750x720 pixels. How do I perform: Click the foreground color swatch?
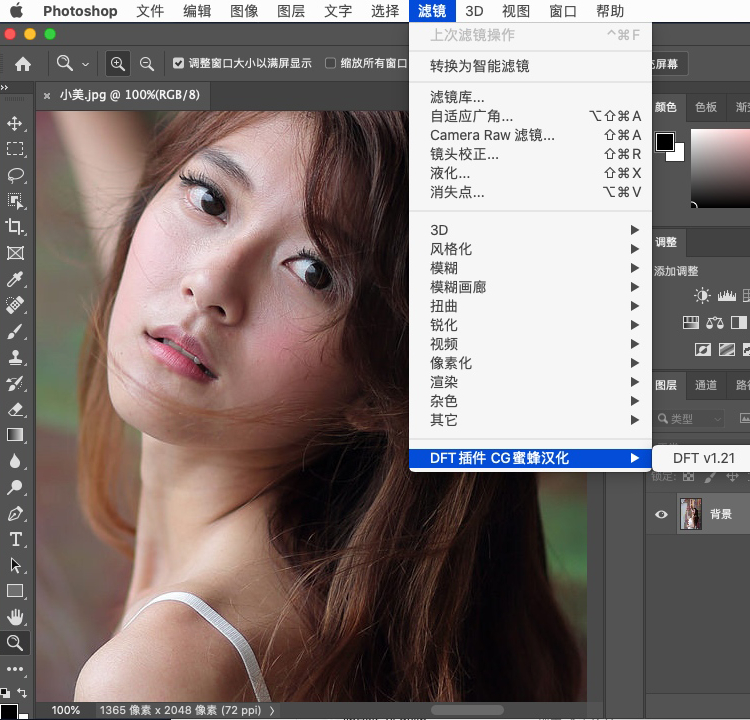coord(665,142)
